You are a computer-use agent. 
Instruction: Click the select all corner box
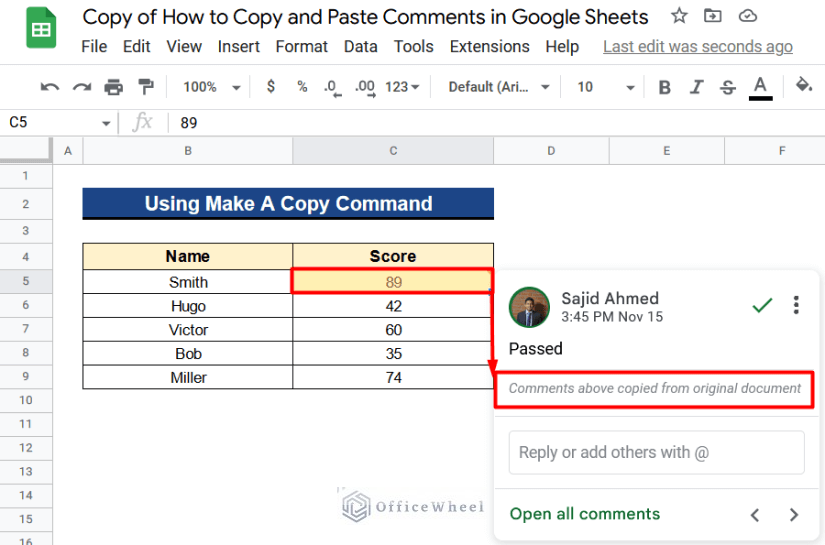[x=26, y=150]
